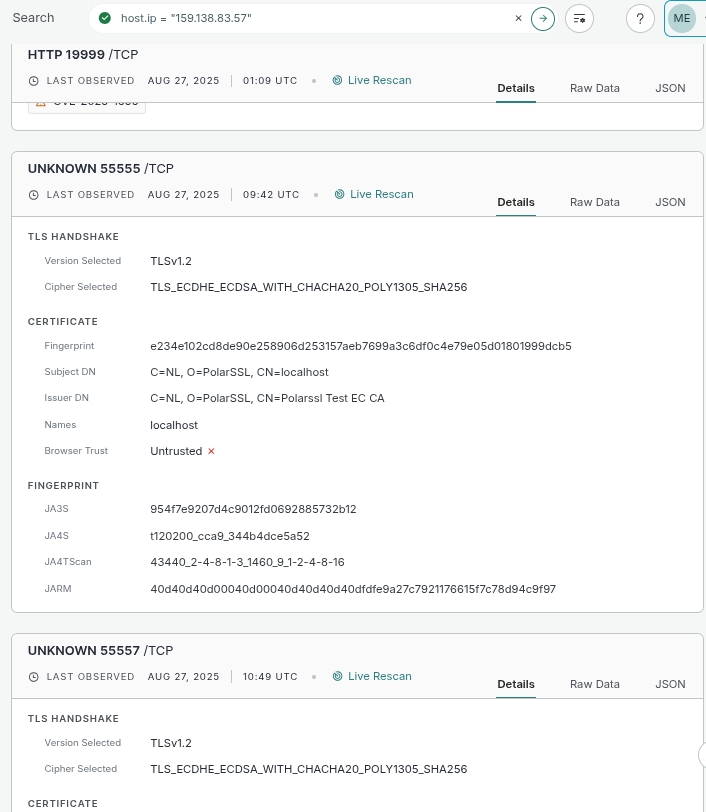Open Raw Data tab for HTTP 19999

[x=594, y=88]
